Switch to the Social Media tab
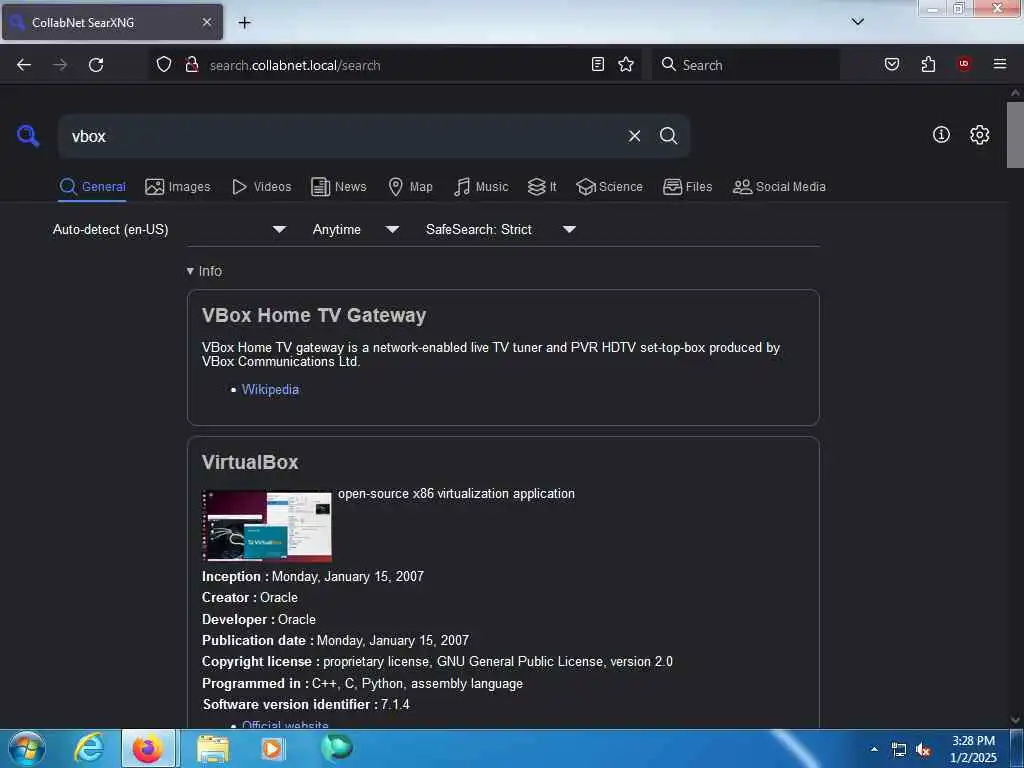The width and height of the screenshot is (1024, 768). [x=778, y=187]
